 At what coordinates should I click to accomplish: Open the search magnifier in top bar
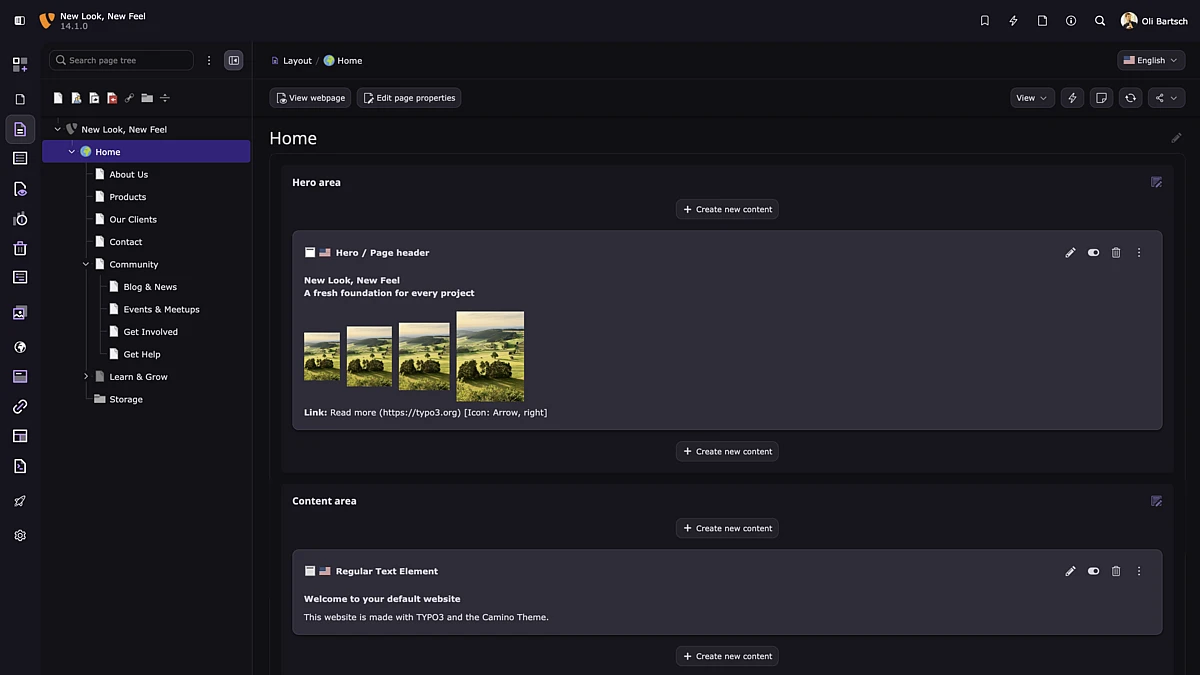[x=1100, y=20]
